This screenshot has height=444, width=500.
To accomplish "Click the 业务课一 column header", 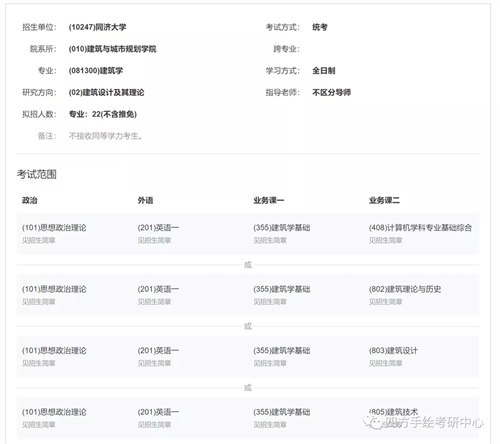I will click(x=269, y=200).
